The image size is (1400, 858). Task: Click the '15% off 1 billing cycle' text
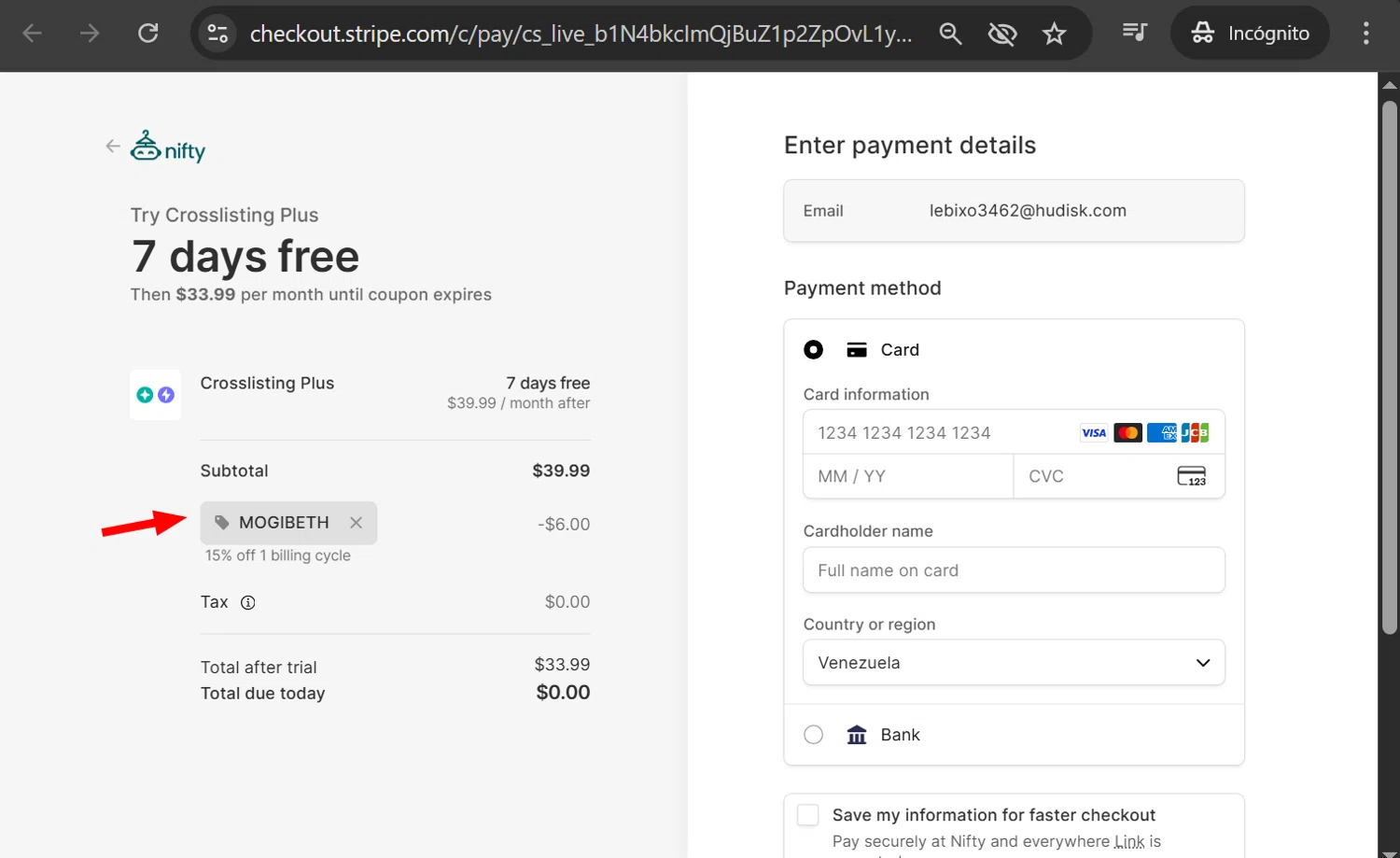tap(278, 556)
